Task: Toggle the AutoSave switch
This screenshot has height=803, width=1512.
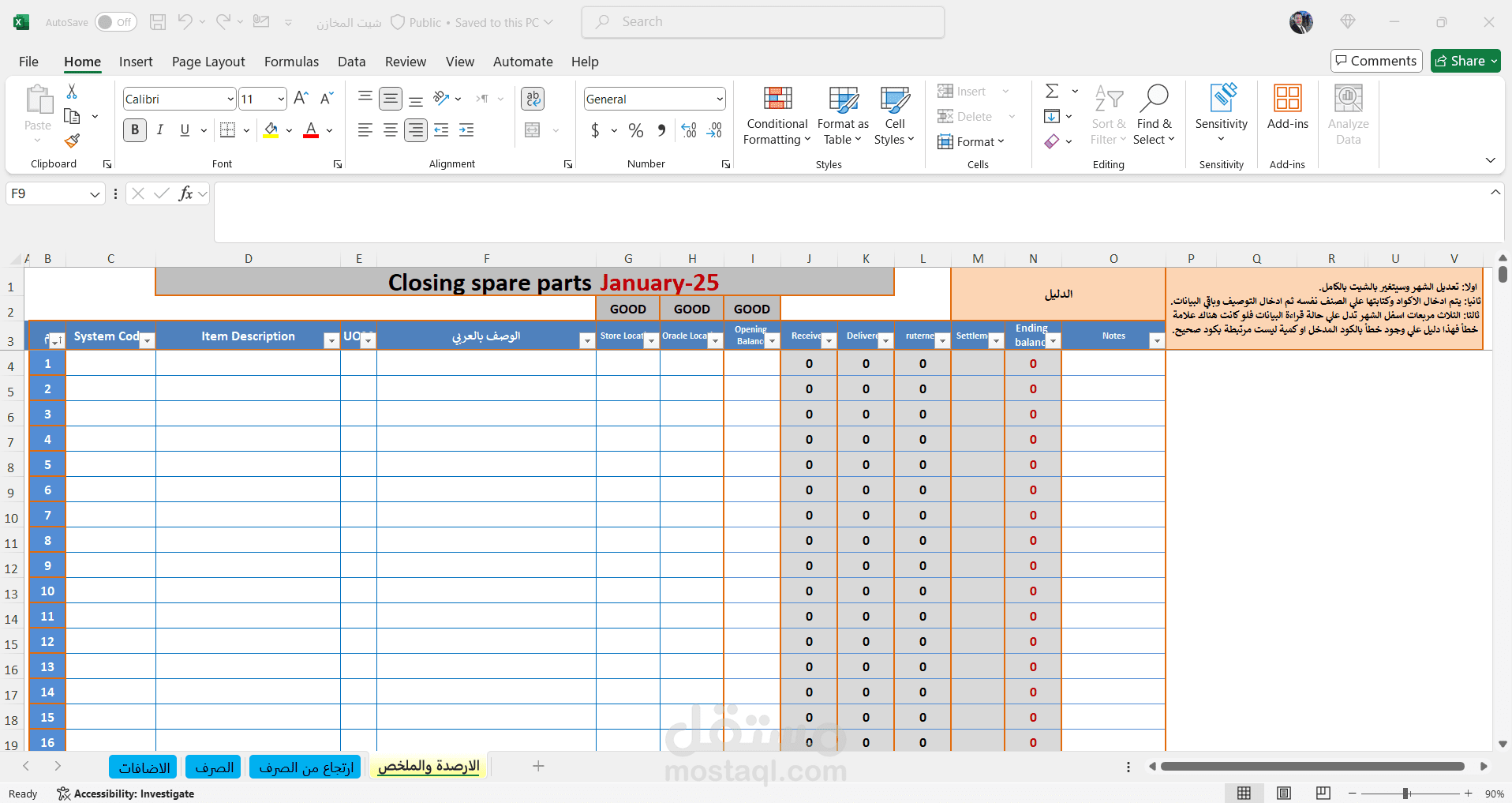Action: click(x=115, y=22)
